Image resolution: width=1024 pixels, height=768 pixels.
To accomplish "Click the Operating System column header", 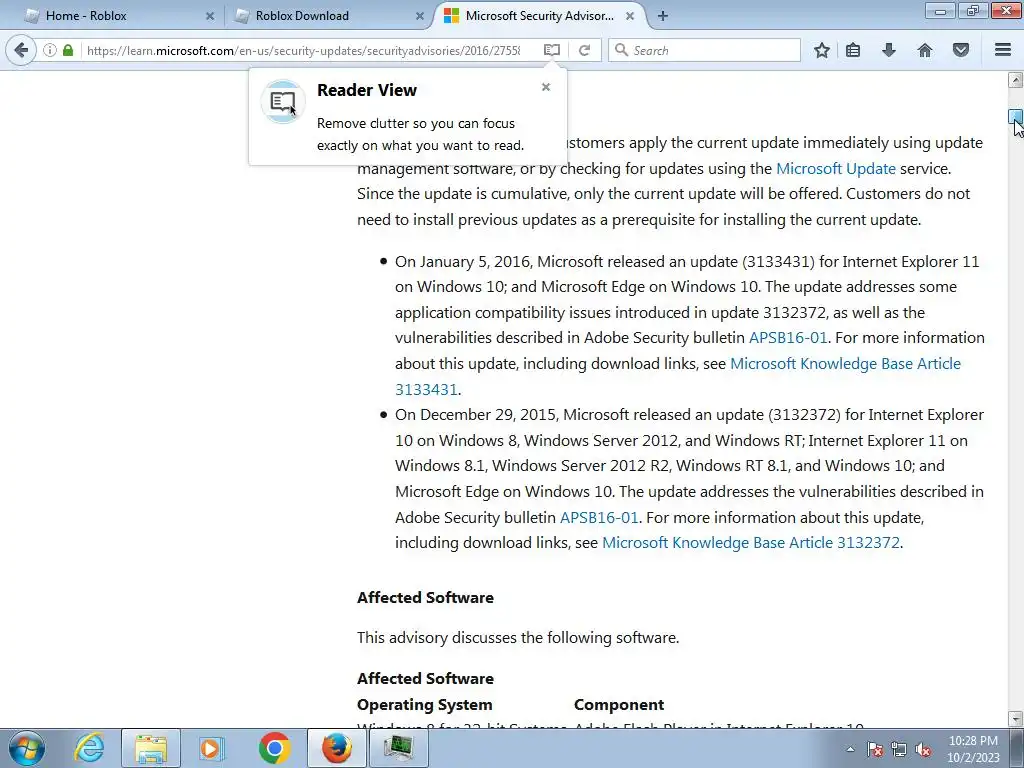I will pyautogui.click(x=424, y=705).
